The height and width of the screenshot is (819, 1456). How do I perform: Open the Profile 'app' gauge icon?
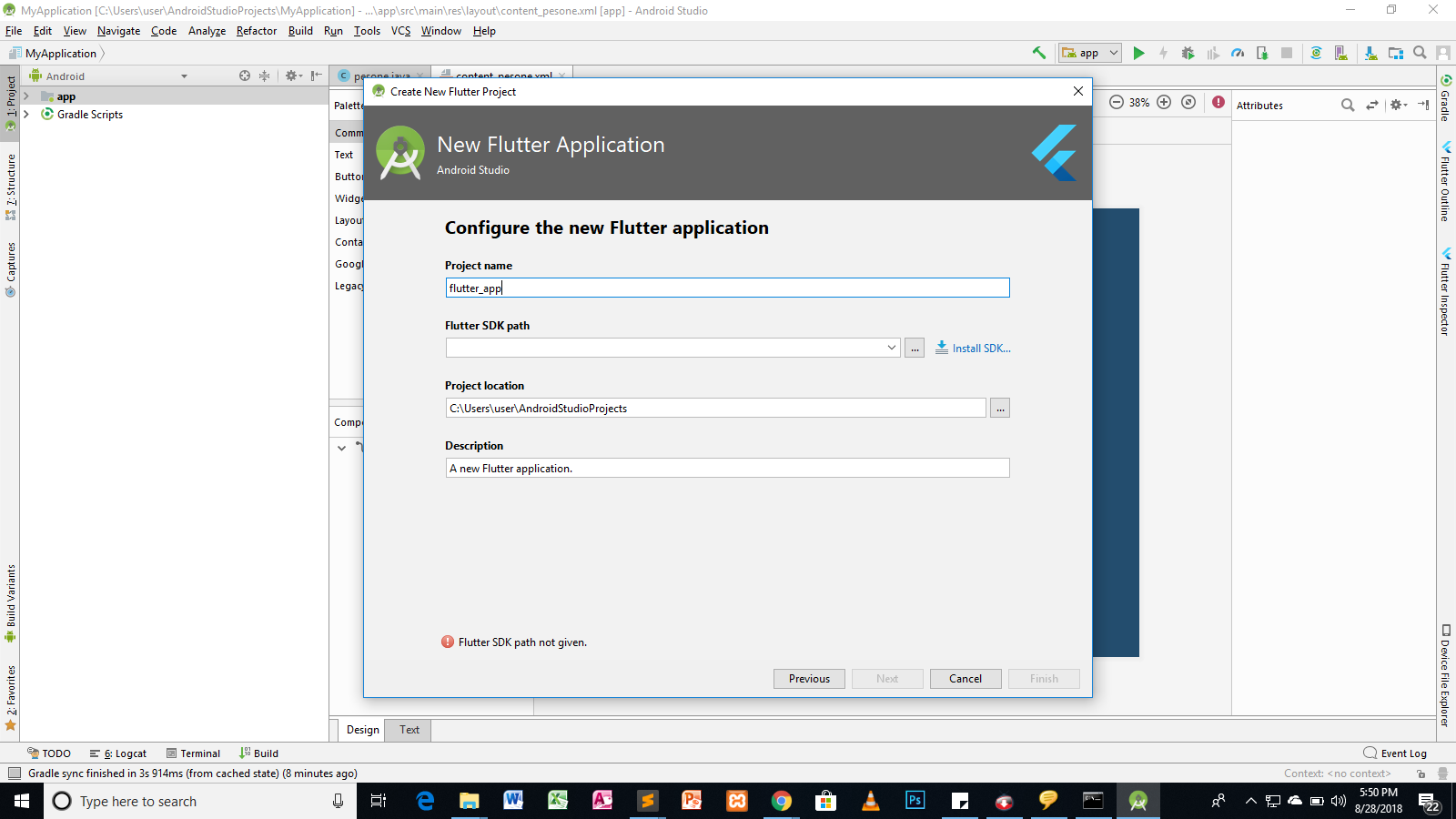(1238, 52)
